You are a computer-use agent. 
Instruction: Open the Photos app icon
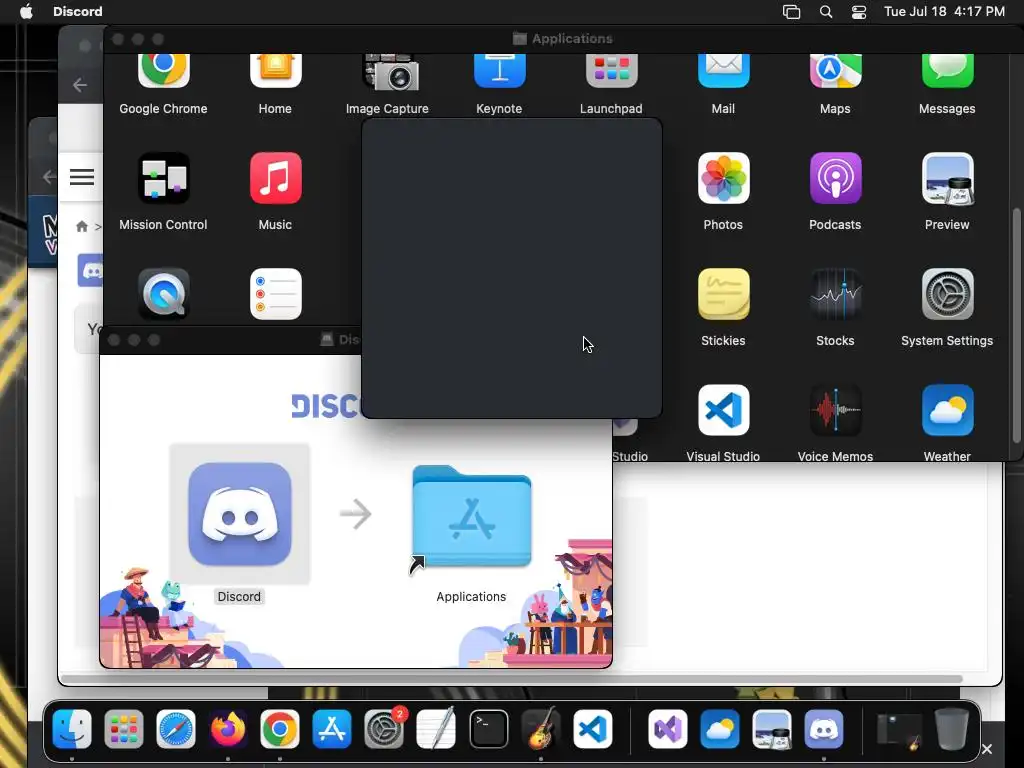(x=724, y=178)
